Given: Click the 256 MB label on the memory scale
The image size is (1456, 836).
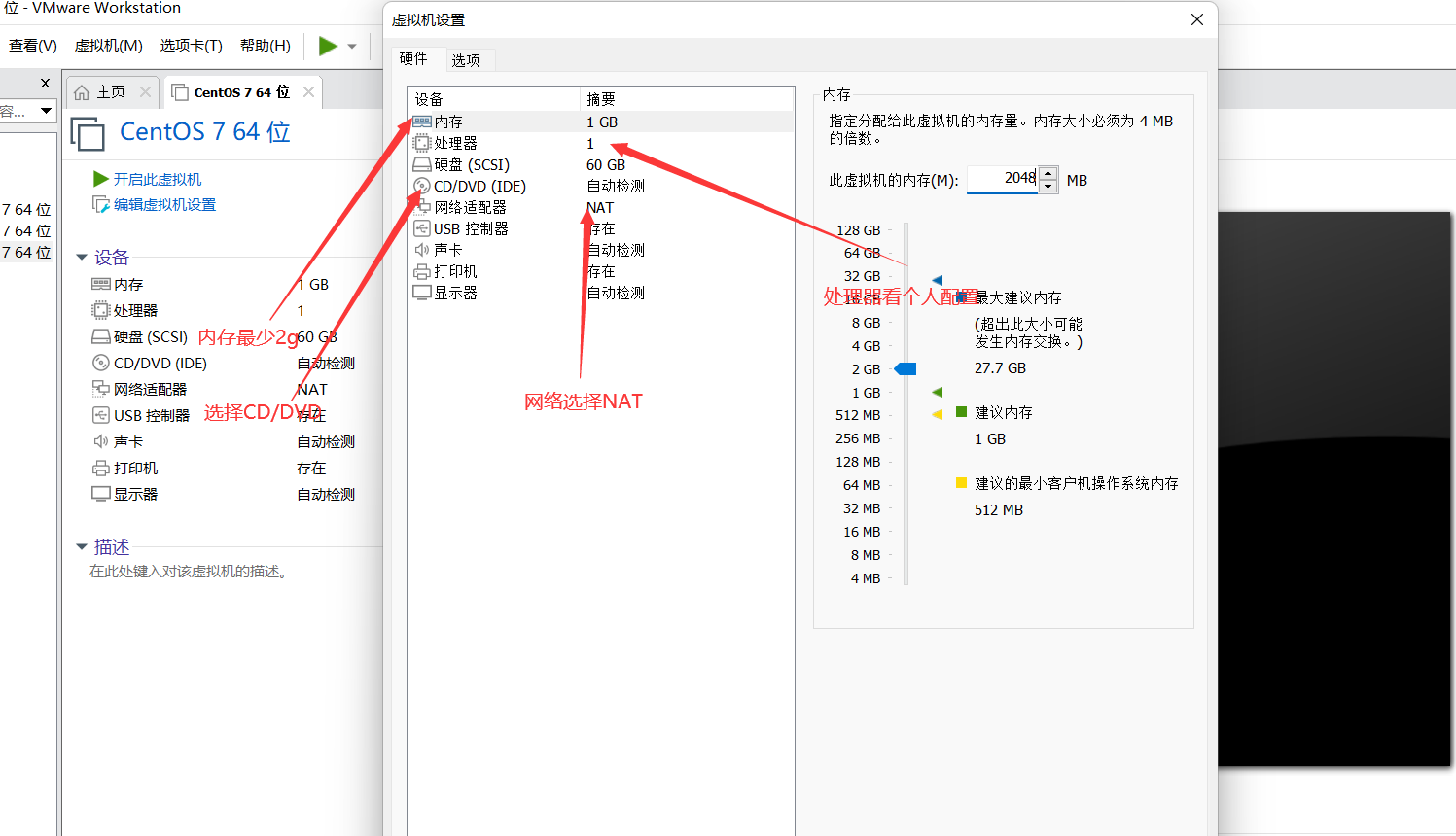Looking at the screenshot, I should pyautogui.click(x=858, y=438).
